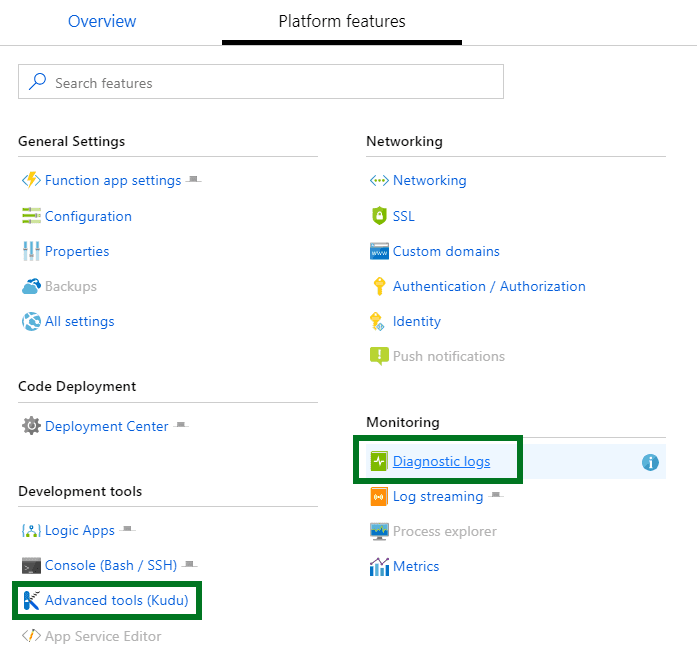
Task: Select the Platform features tab
Action: pyautogui.click(x=342, y=21)
